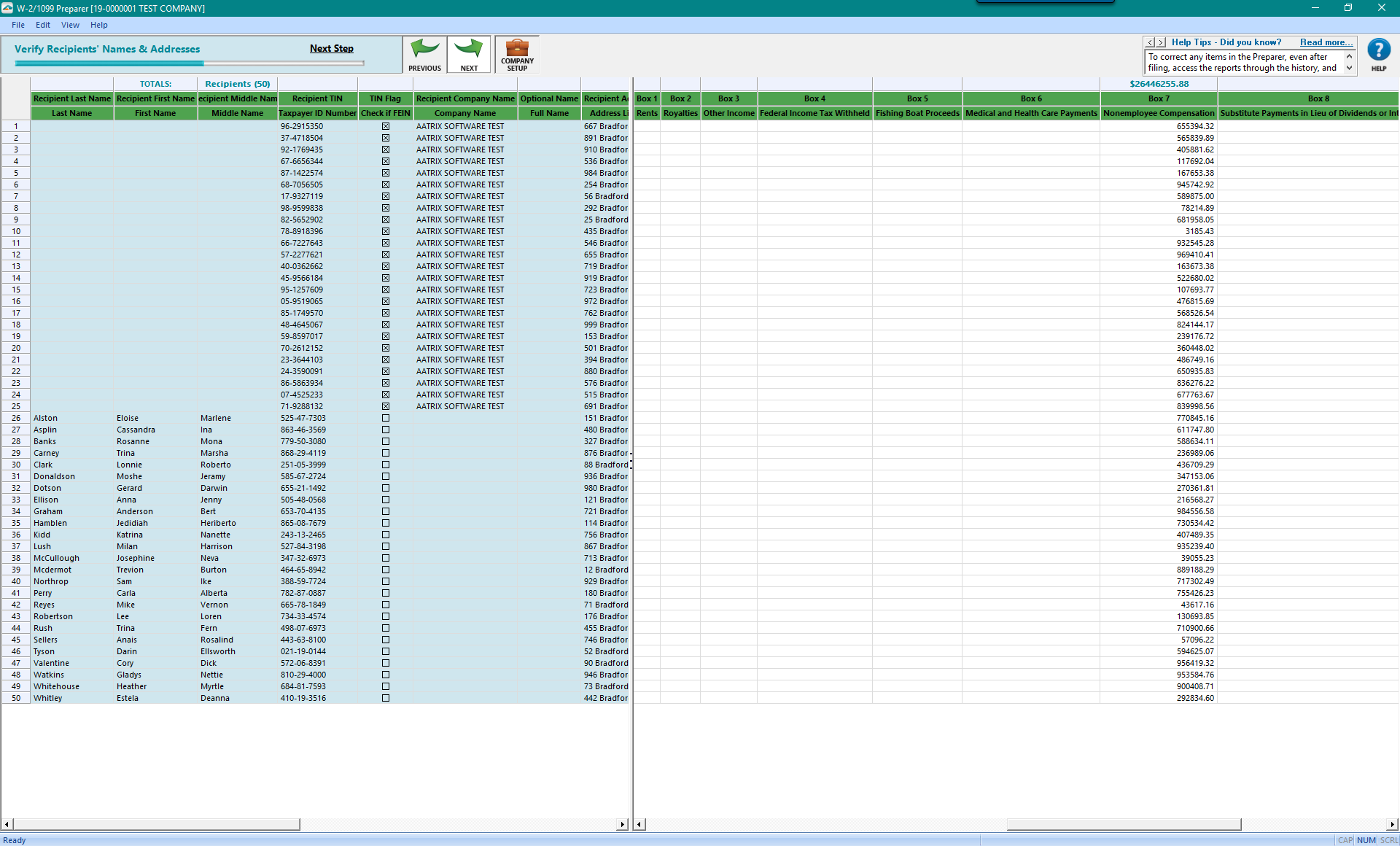1400x846 pixels.
Task: Check FEIN box for Whitley row
Action: pos(386,698)
